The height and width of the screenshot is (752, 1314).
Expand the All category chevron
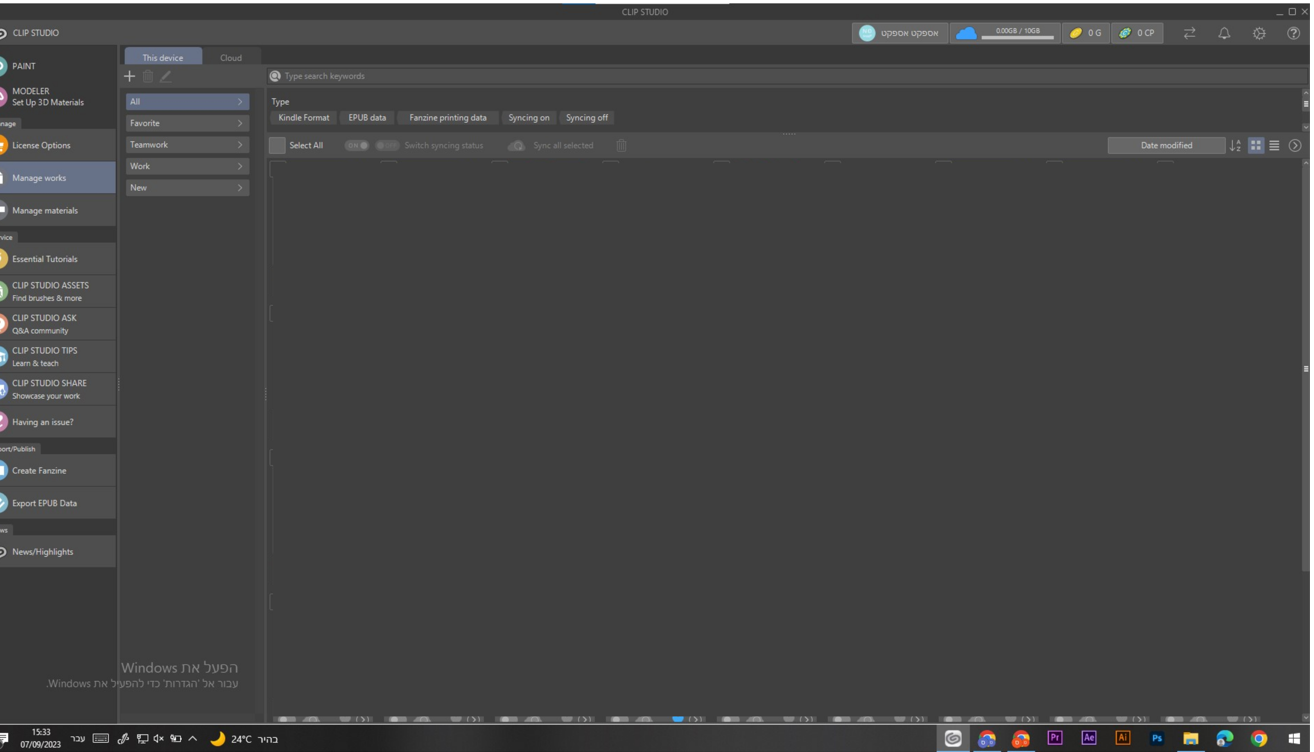point(240,102)
